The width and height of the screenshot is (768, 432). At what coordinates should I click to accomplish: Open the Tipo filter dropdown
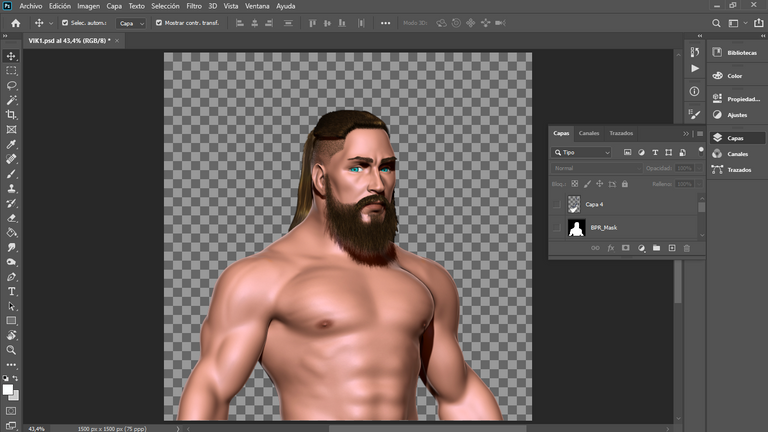[581, 153]
